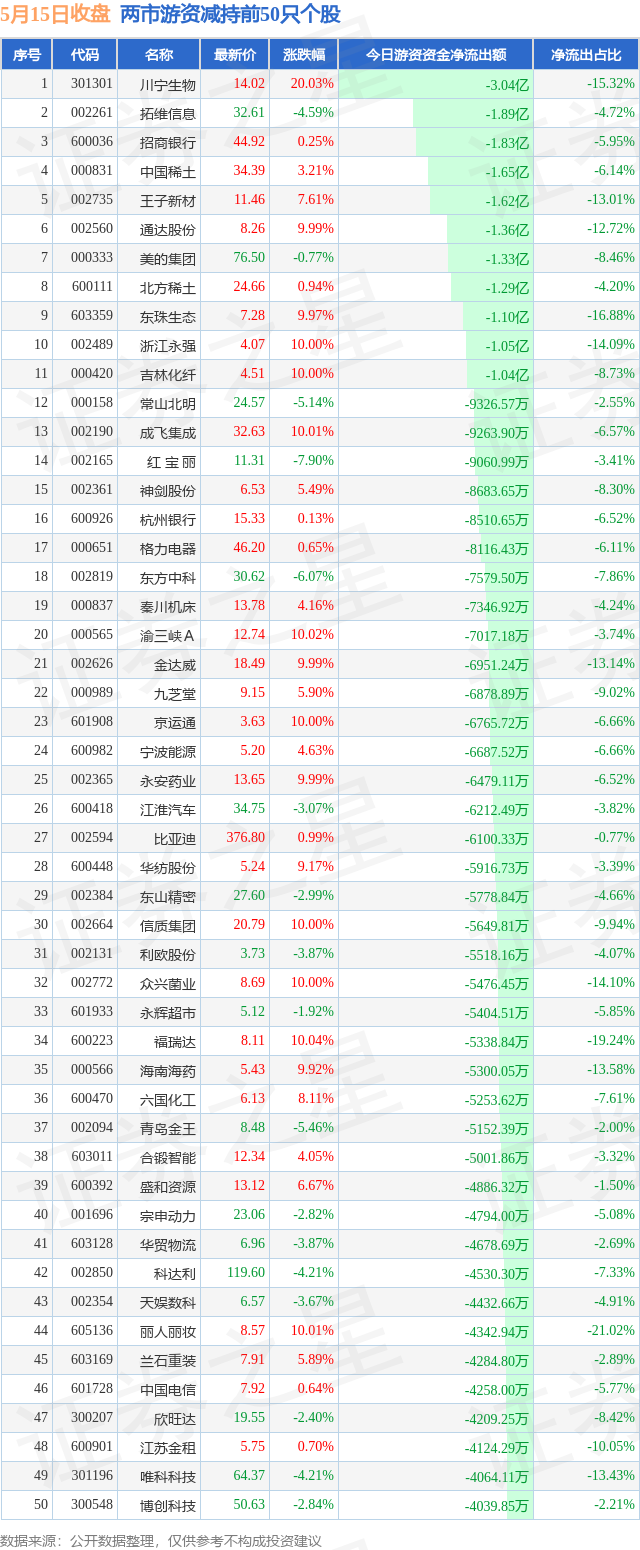This screenshot has height=1550, width=640.
Task: Click stock name 通达股份
Action: [168, 229]
